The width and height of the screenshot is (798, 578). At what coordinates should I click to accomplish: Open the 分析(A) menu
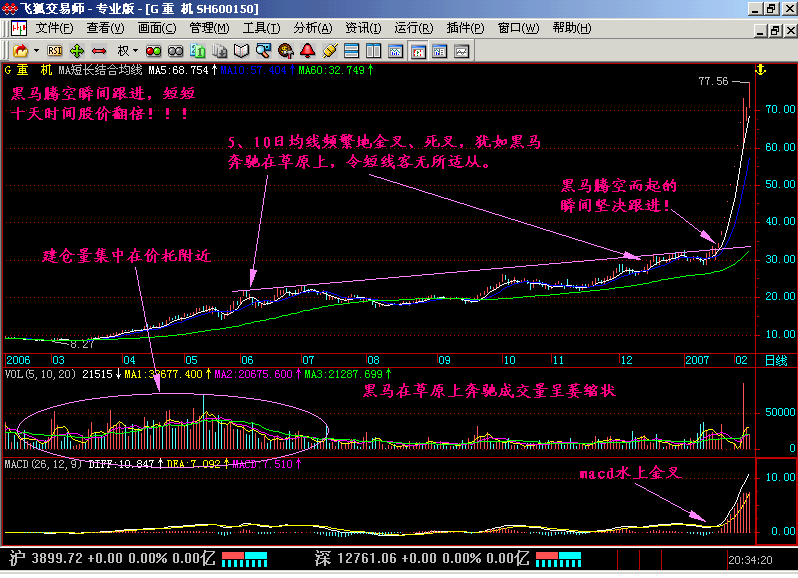click(x=312, y=28)
